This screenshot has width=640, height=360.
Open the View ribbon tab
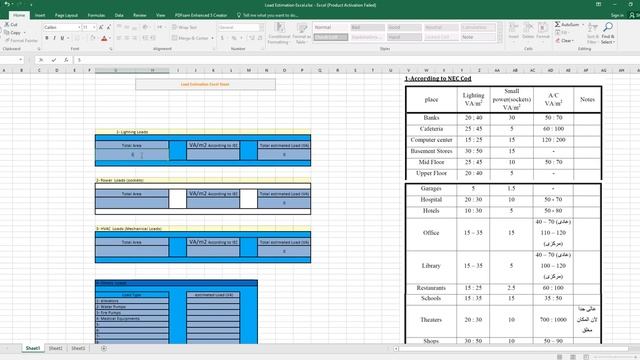click(160, 15)
